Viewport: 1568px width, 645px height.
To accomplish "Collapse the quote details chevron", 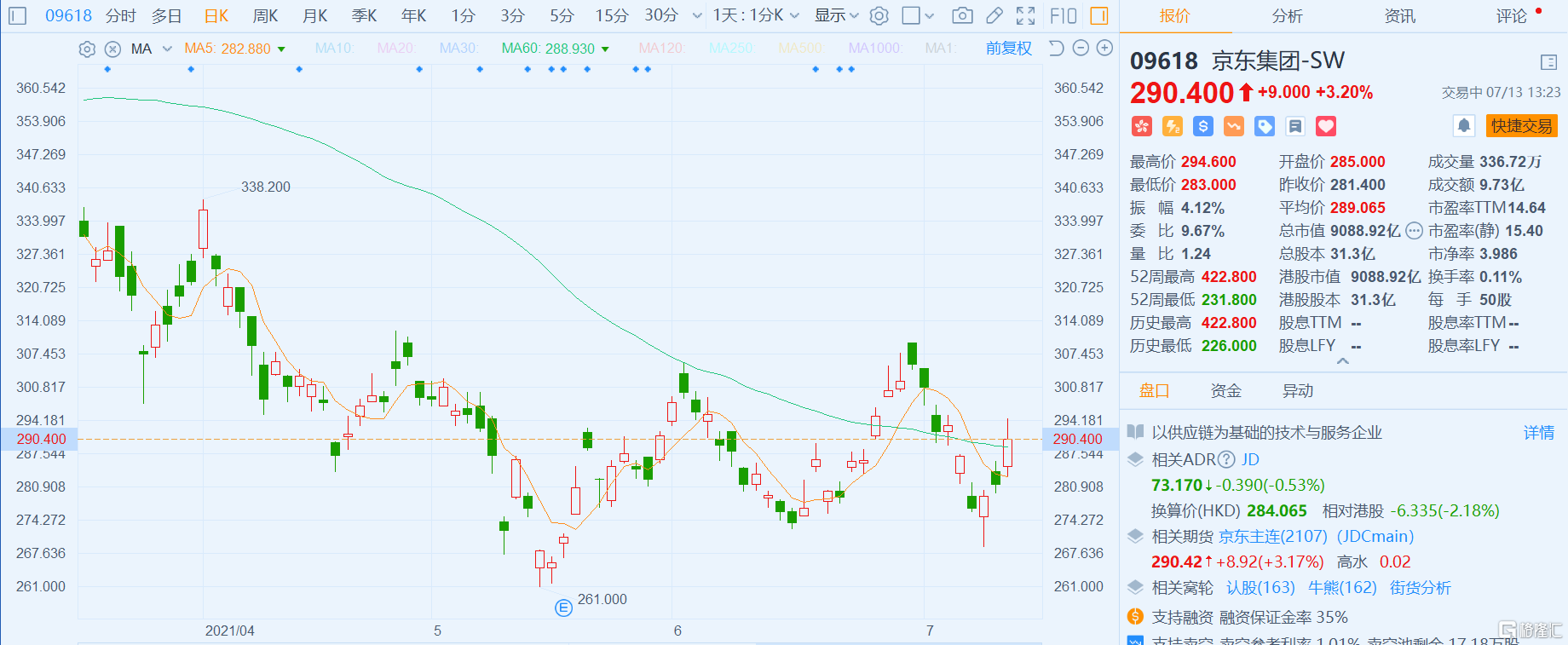I will (x=1343, y=361).
